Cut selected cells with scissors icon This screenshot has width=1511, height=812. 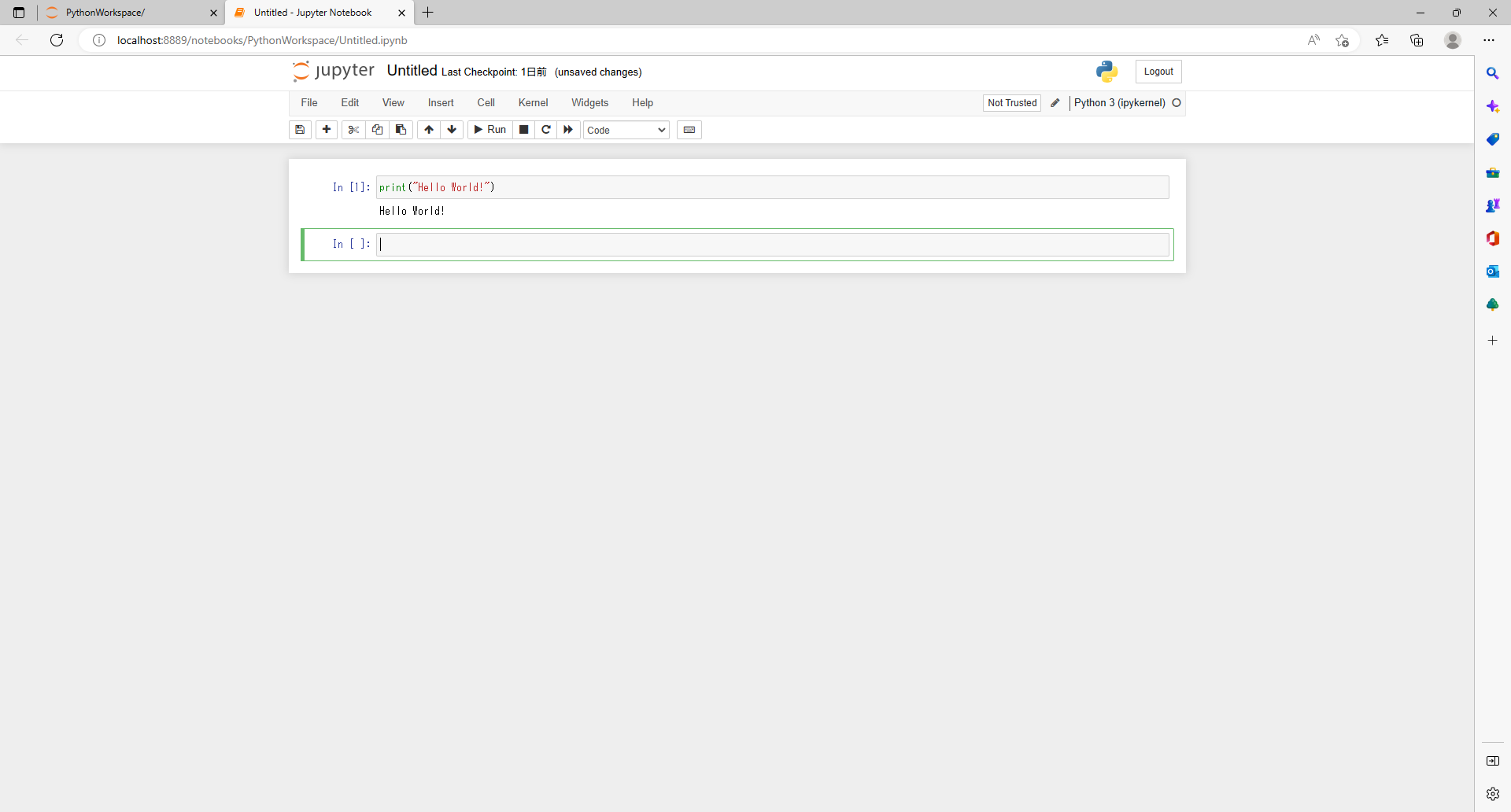click(353, 130)
